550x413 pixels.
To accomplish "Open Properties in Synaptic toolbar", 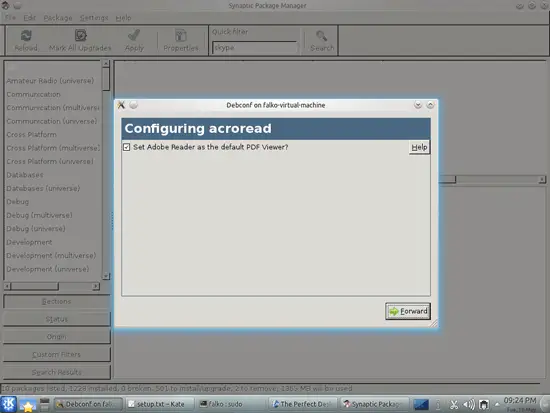I will click(181, 40).
